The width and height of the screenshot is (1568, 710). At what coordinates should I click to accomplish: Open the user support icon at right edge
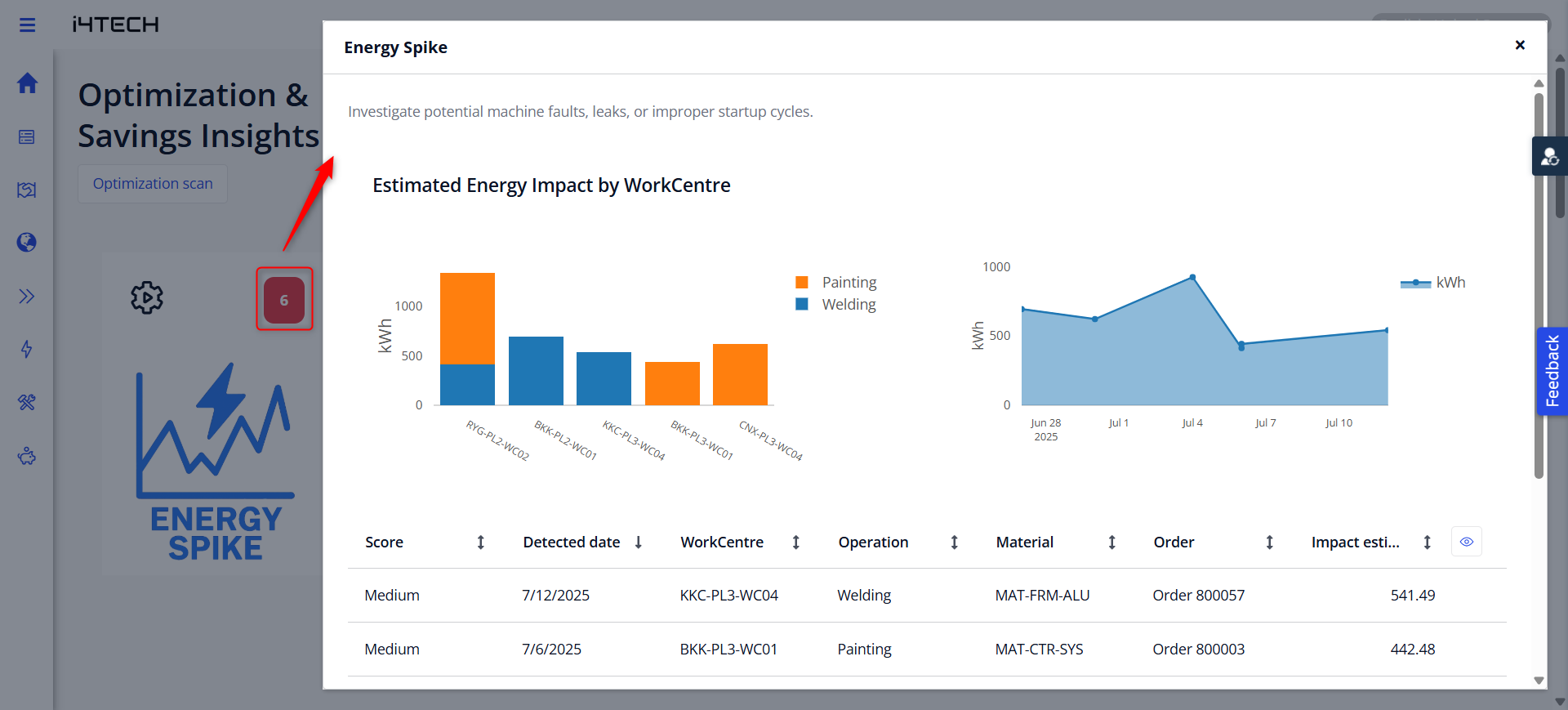coord(1549,156)
